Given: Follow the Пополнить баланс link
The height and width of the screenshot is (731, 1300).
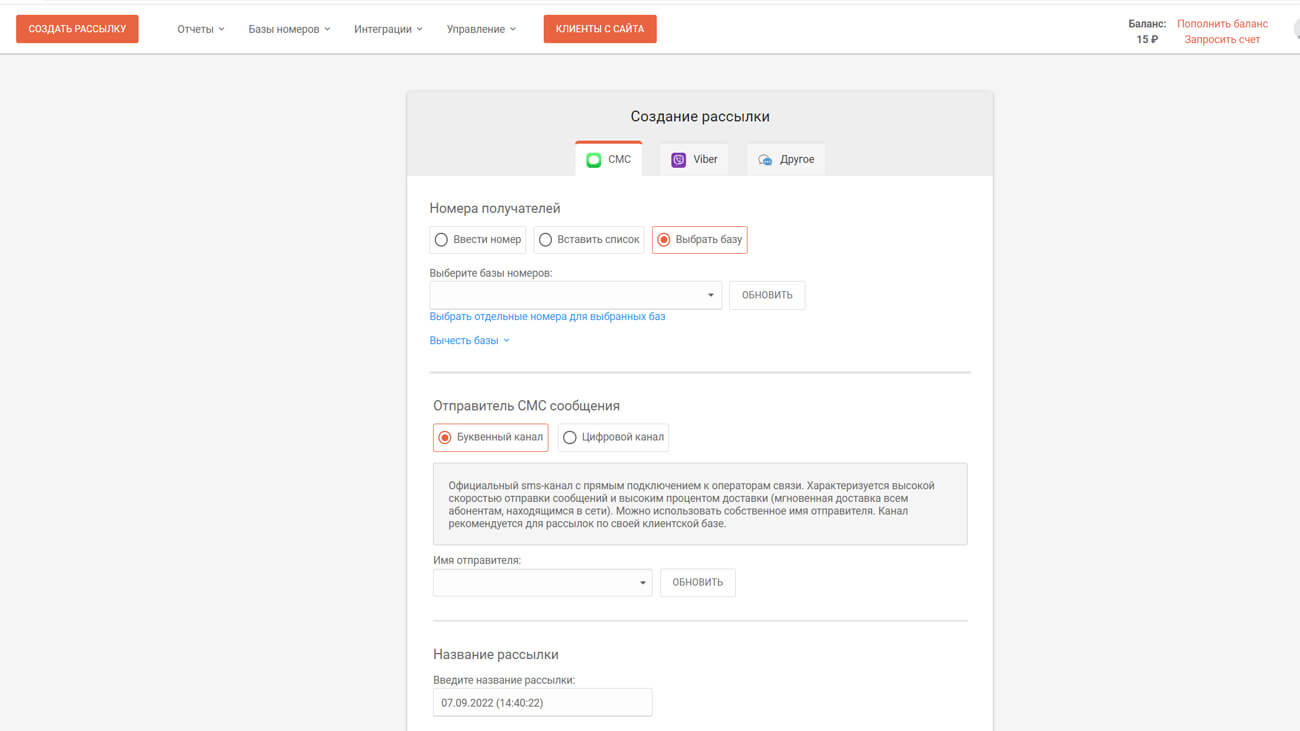Looking at the screenshot, I should pyautogui.click(x=1222, y=24).
